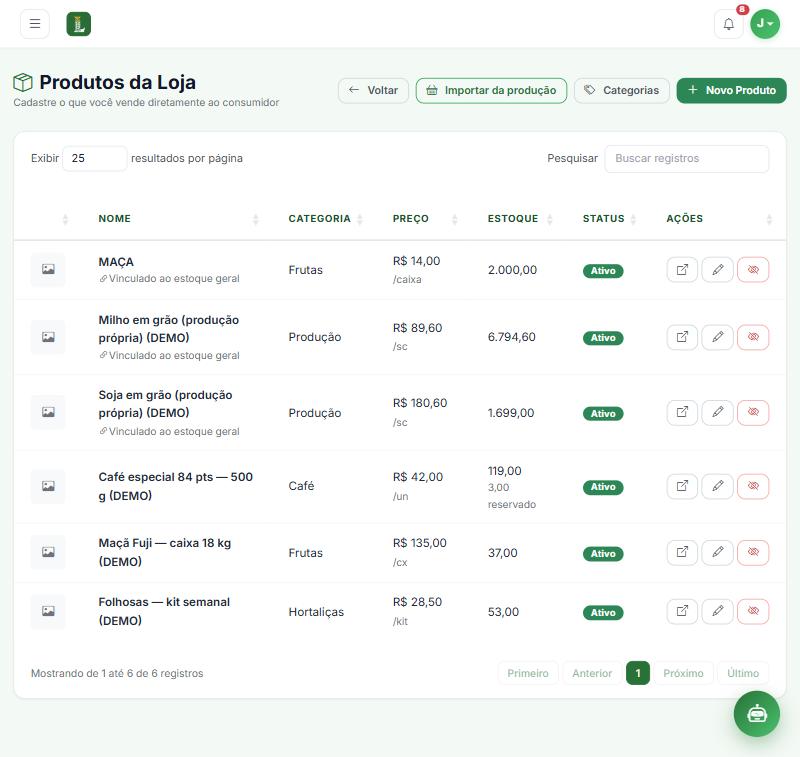Sort table by ESTOQUE column
This screenshot has width=800, height=757.
point(518,219)
